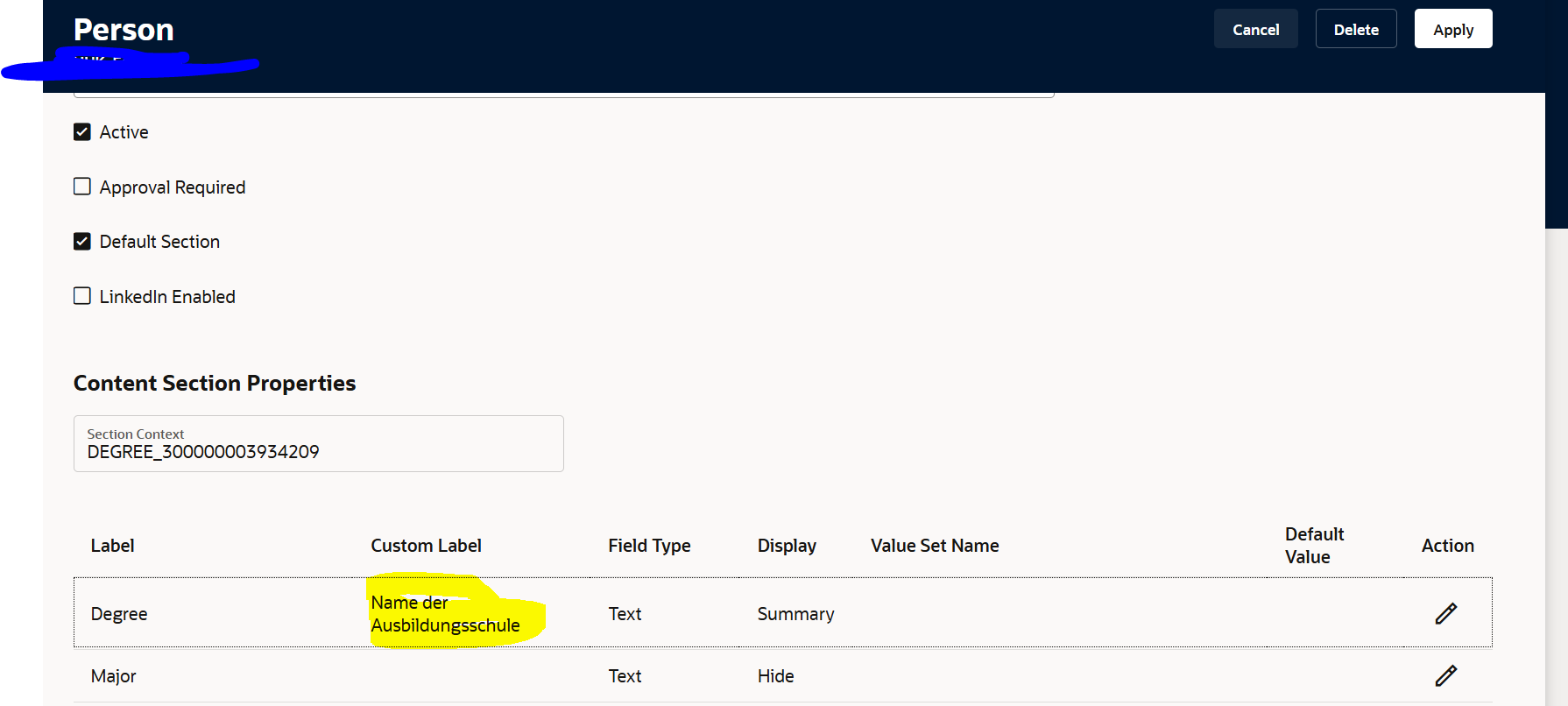Click the Delete button
The height and width of the screenshot is (706, 1568).
(x=1356, y=29)
